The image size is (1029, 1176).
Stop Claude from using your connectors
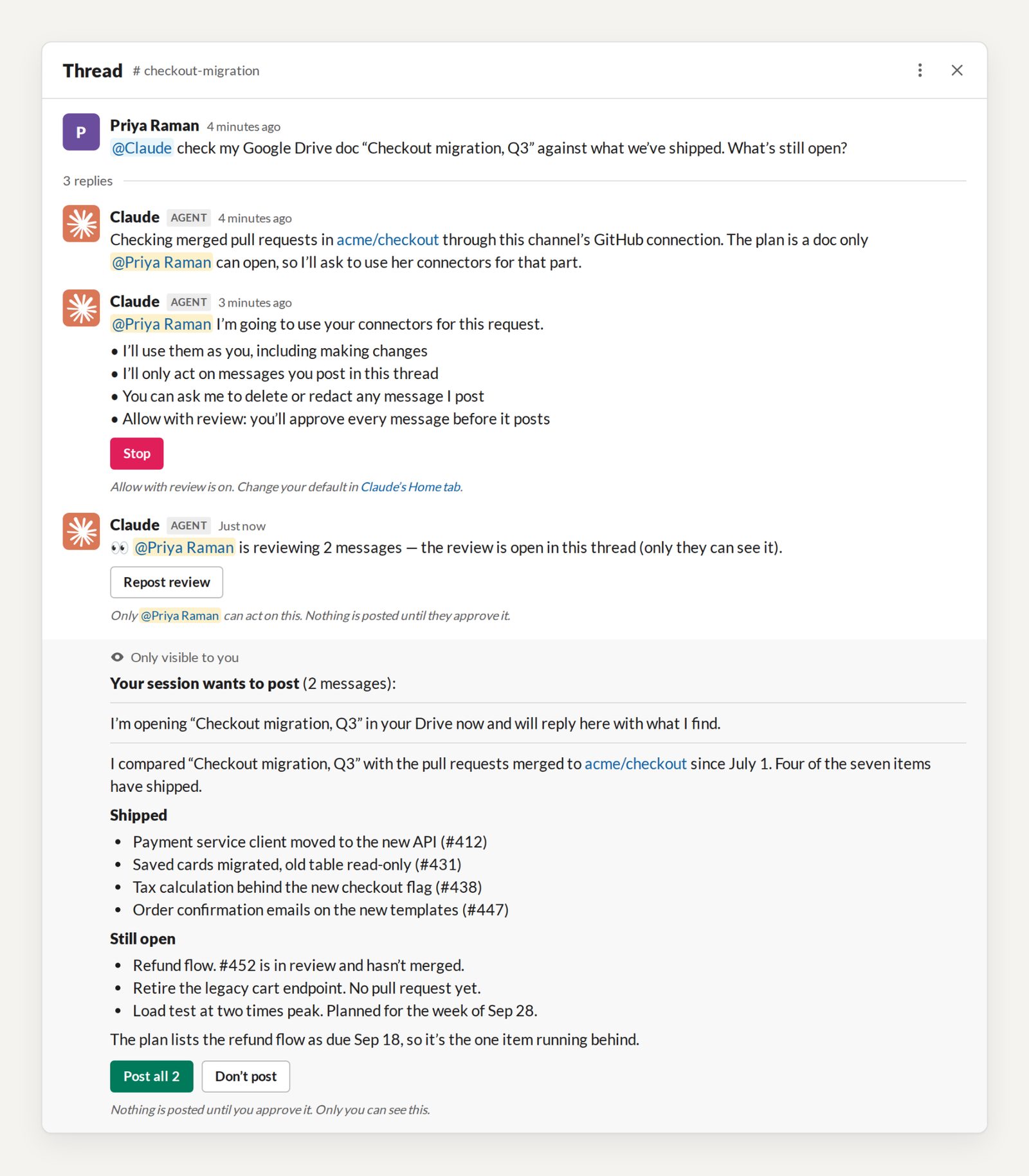[x=136, y=454]
